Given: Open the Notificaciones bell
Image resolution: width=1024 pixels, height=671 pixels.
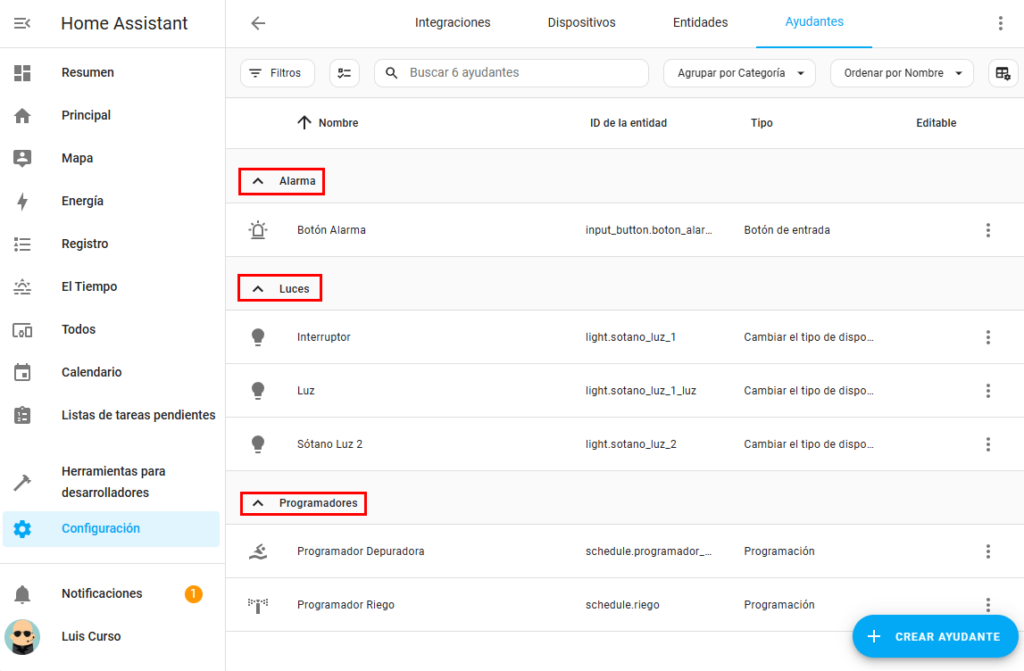Looking at the screenshot, I should [x=22, y=594].
